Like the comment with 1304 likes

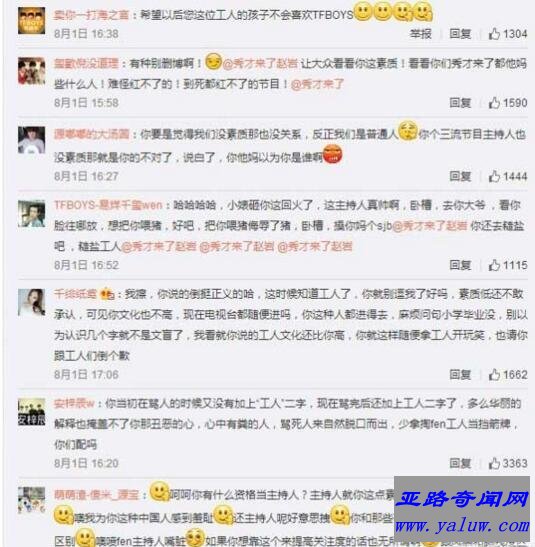click(494, 34)
